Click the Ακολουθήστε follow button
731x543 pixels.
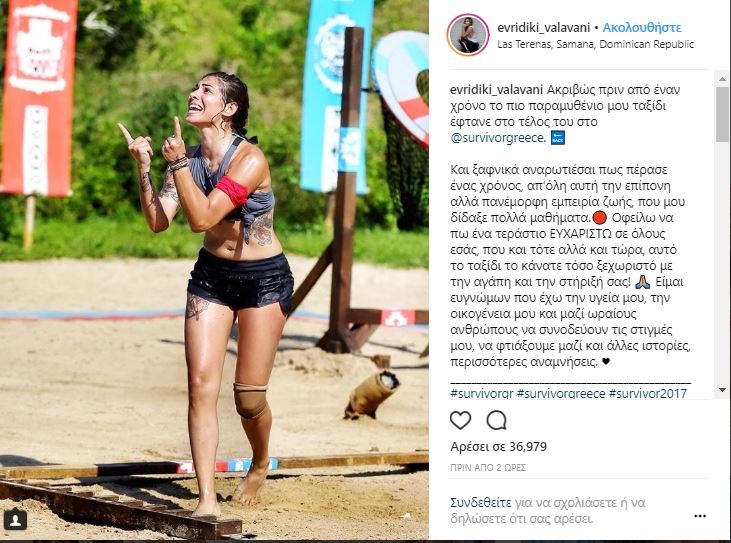click(x=641, y=27)
